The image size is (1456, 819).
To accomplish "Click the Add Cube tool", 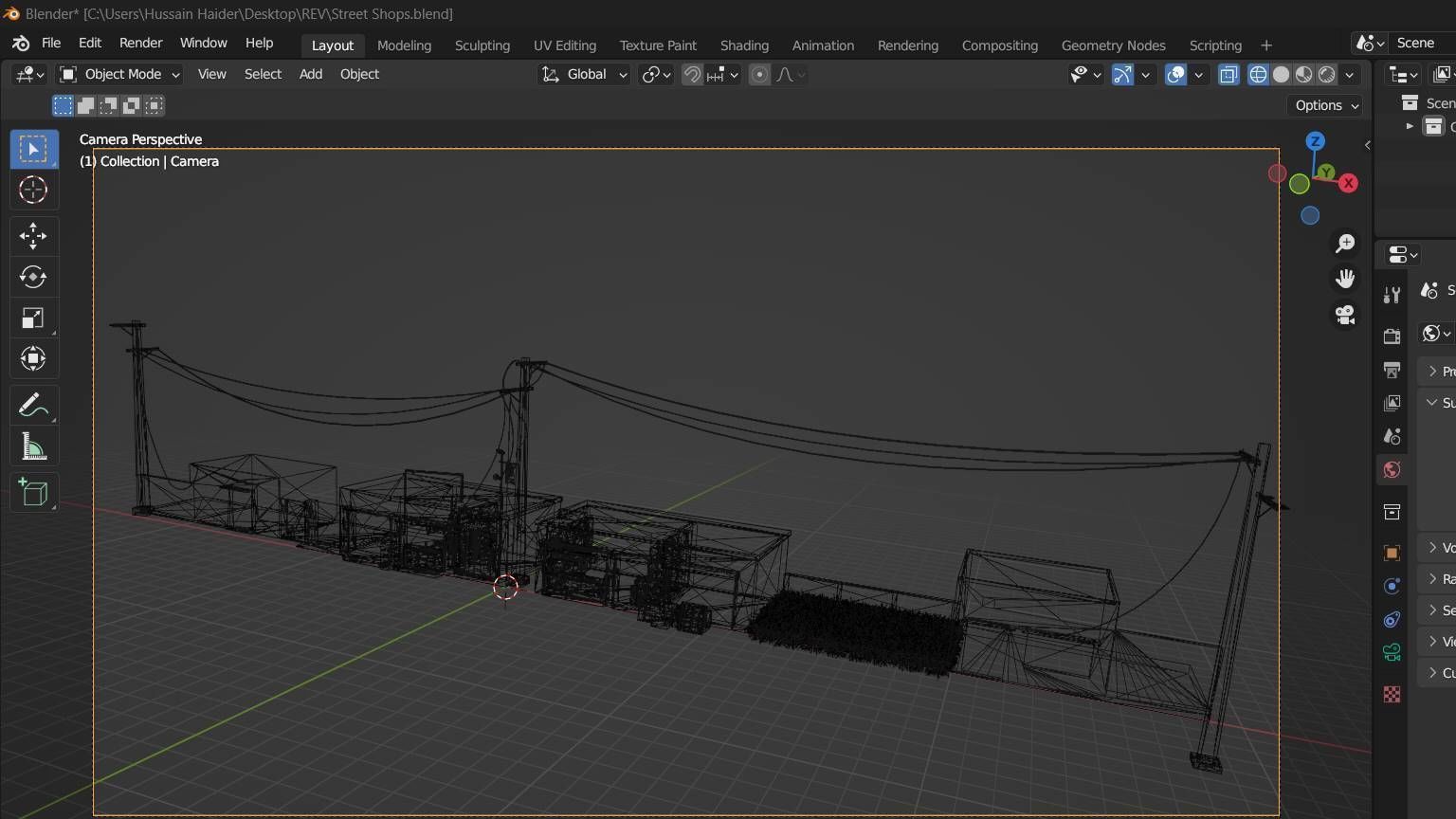I will 33,492.
